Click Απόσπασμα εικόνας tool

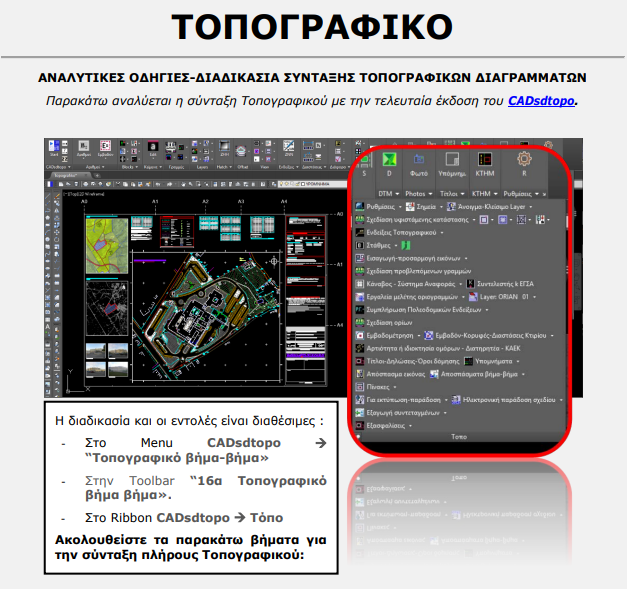pyautogui.click(x=390, y=374)
